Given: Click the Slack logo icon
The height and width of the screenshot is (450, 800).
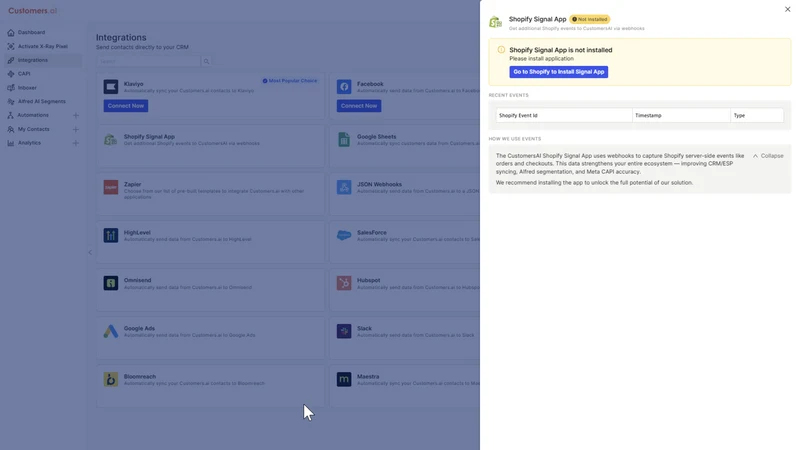Looking at the screenshot, I should coord(344,331).
